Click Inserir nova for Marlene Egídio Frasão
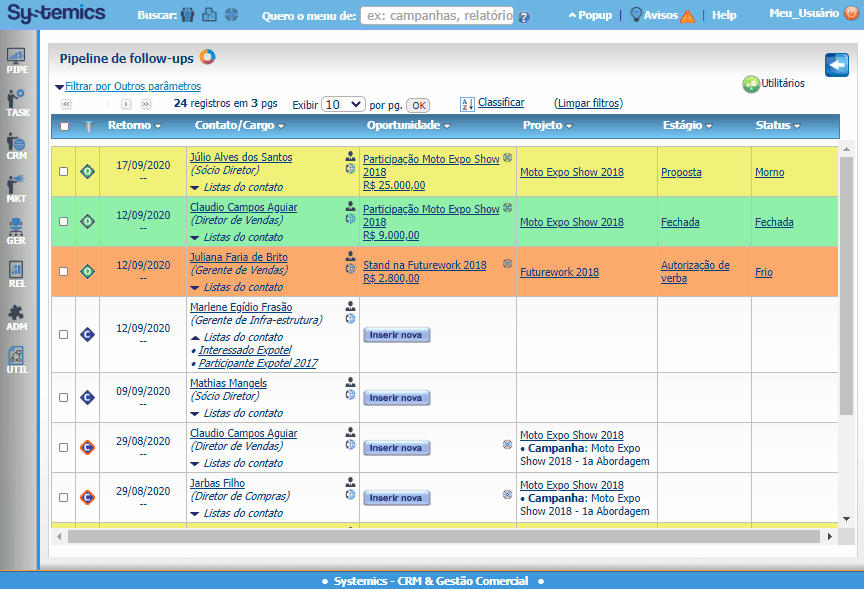Viewport: 864px width, 589px height. coord(396,335)
